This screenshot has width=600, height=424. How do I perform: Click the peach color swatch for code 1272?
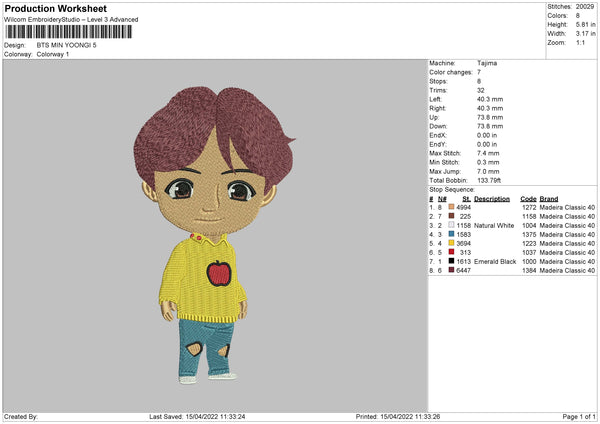pyautogui.click(x=451, y=207)
